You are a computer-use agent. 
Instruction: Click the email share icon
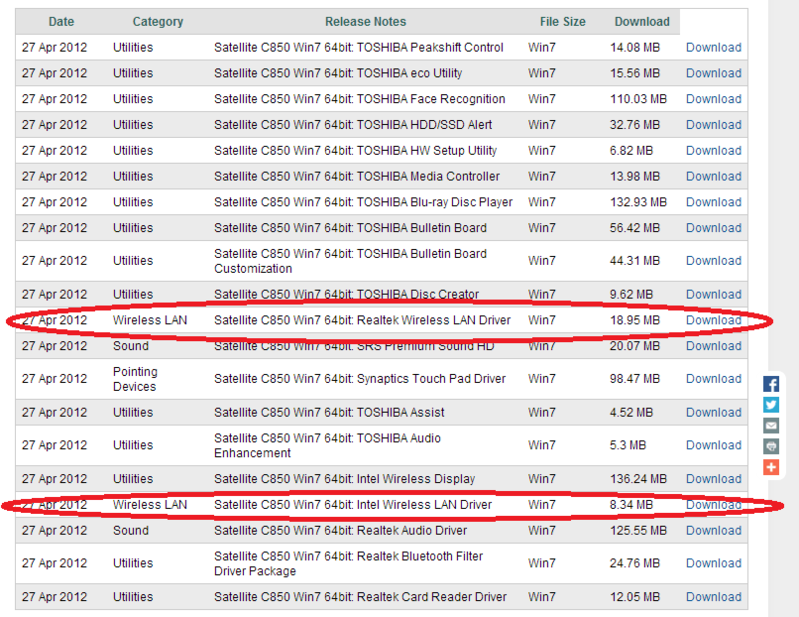click(x=771, y=426)
